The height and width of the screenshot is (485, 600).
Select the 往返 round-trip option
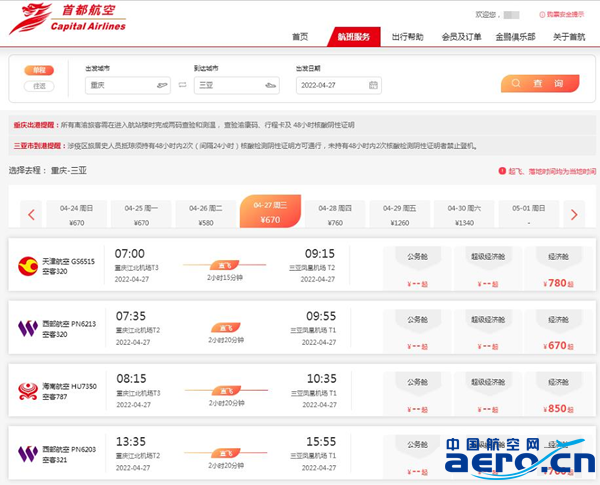[x=39, y=86]
